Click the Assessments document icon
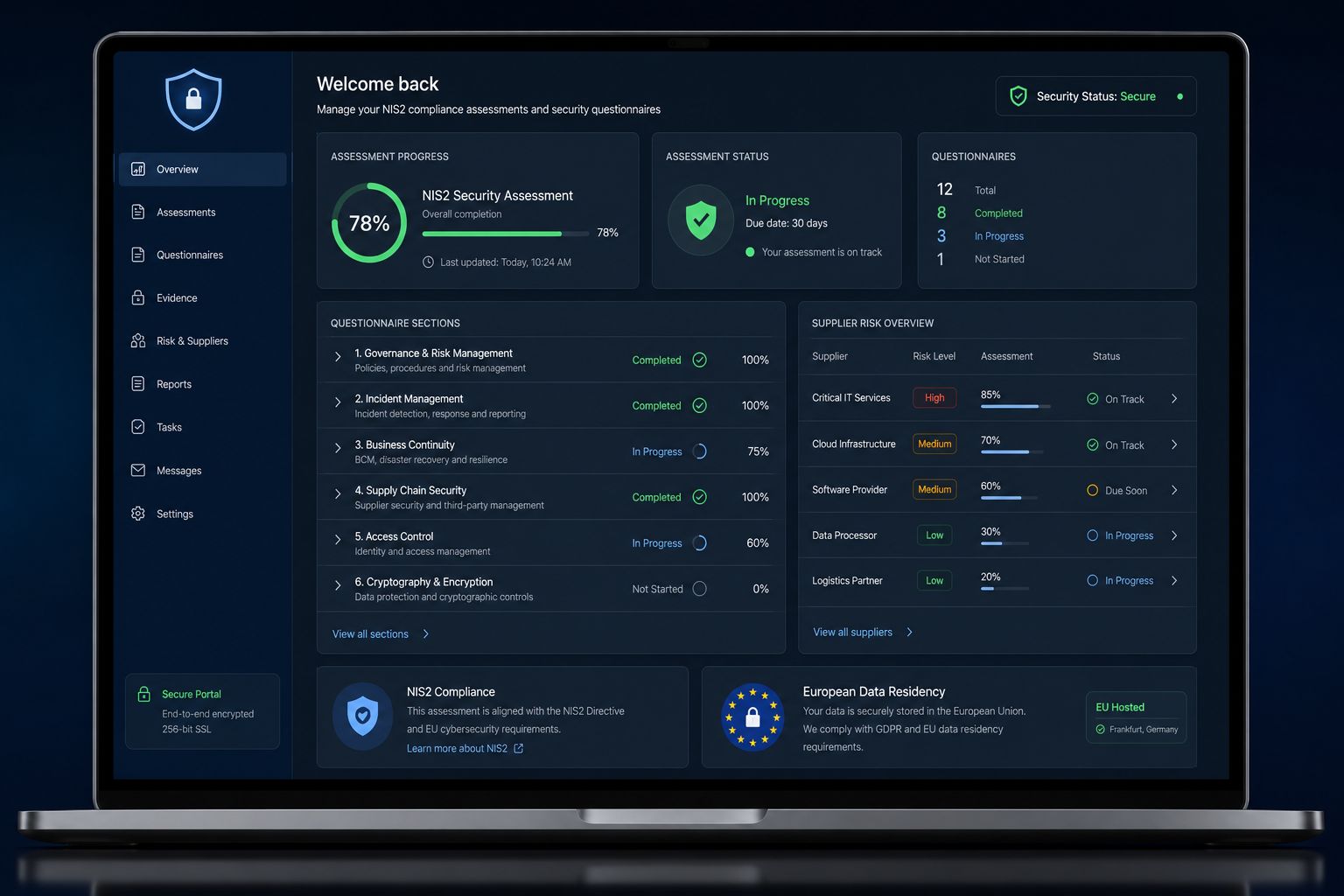The image size is (1344, 896). [138, 212]
